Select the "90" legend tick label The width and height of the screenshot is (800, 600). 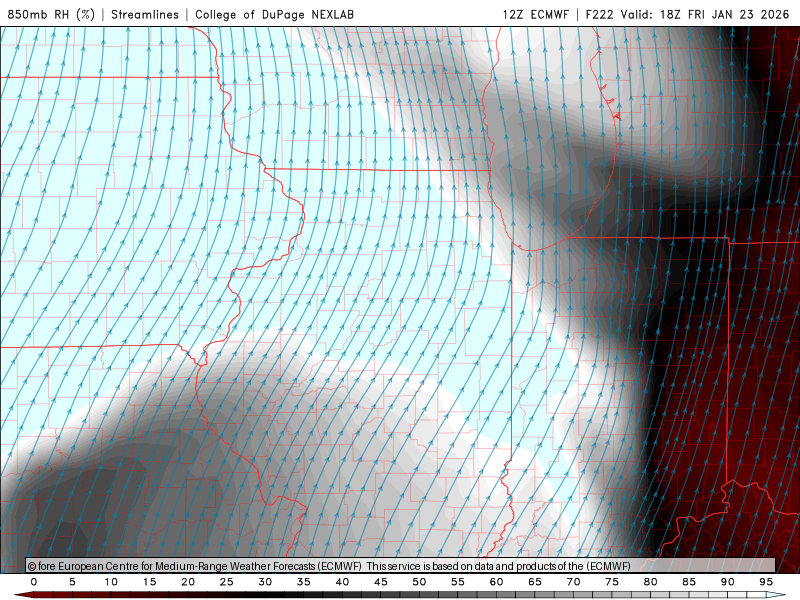point(728,582)
